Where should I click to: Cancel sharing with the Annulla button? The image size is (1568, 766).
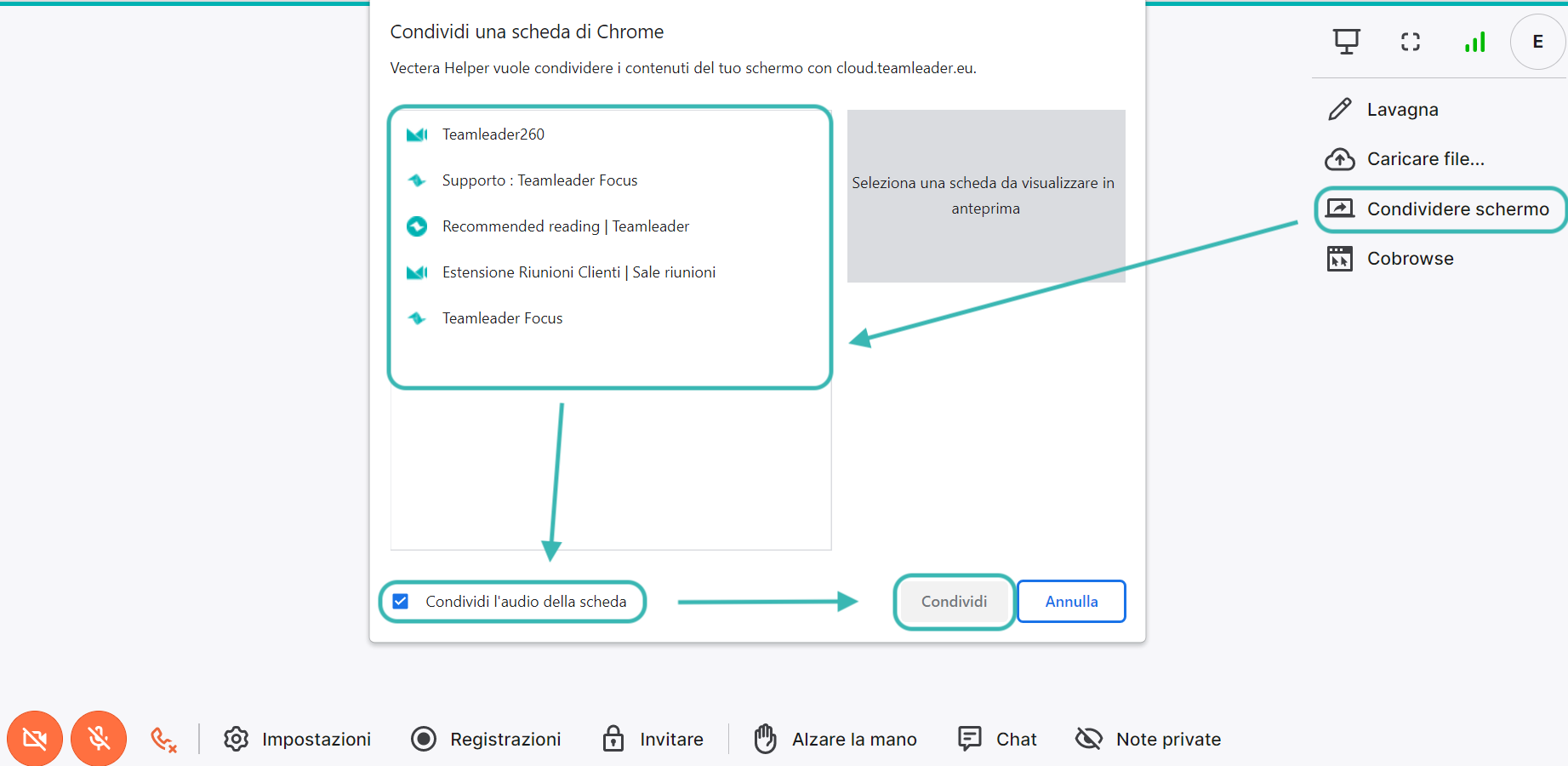pyautogui.click(x=1071, y=602)
